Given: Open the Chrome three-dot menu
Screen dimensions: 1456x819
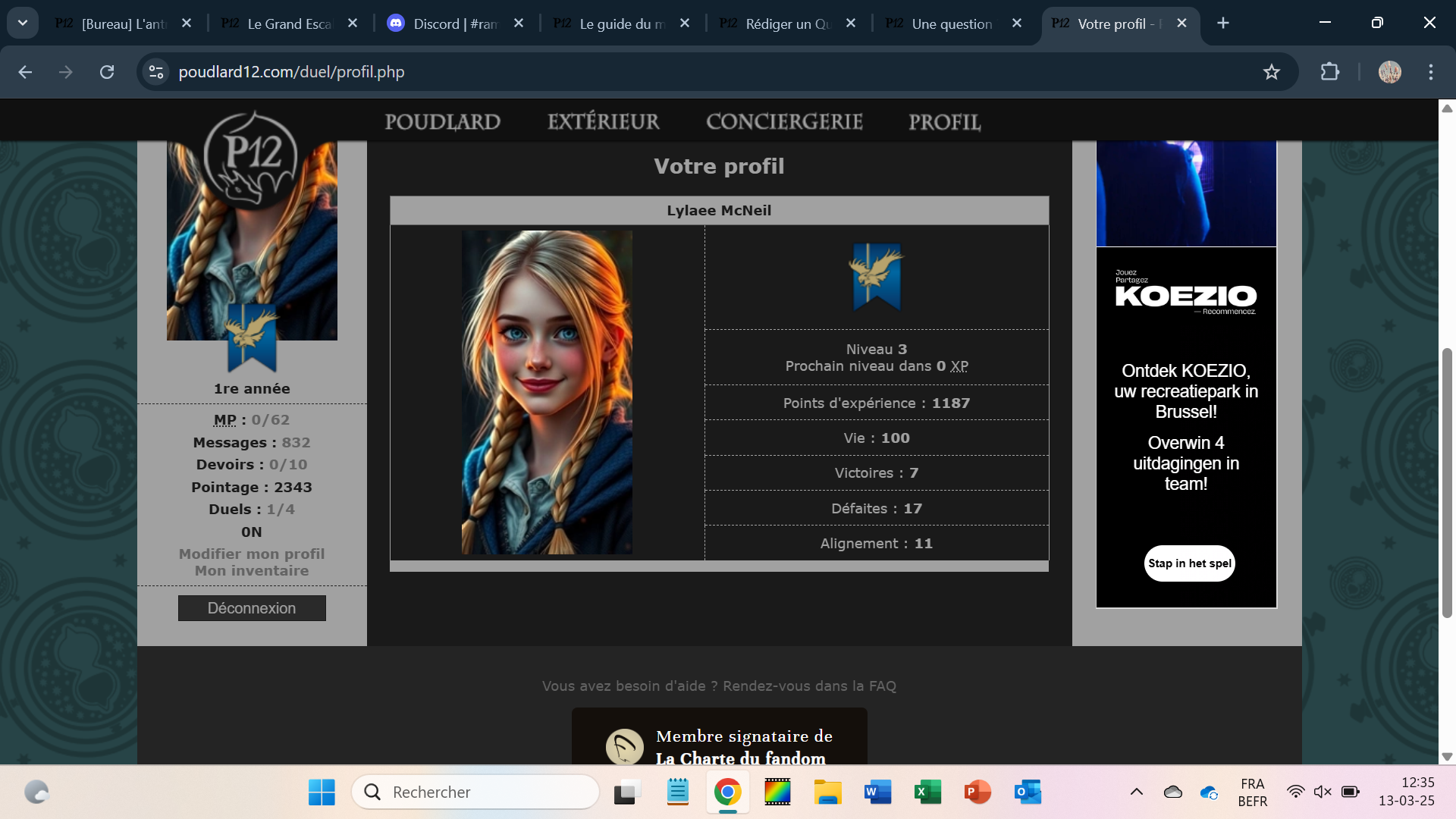Looking at the screenshot, I should tap(1430, 72).
